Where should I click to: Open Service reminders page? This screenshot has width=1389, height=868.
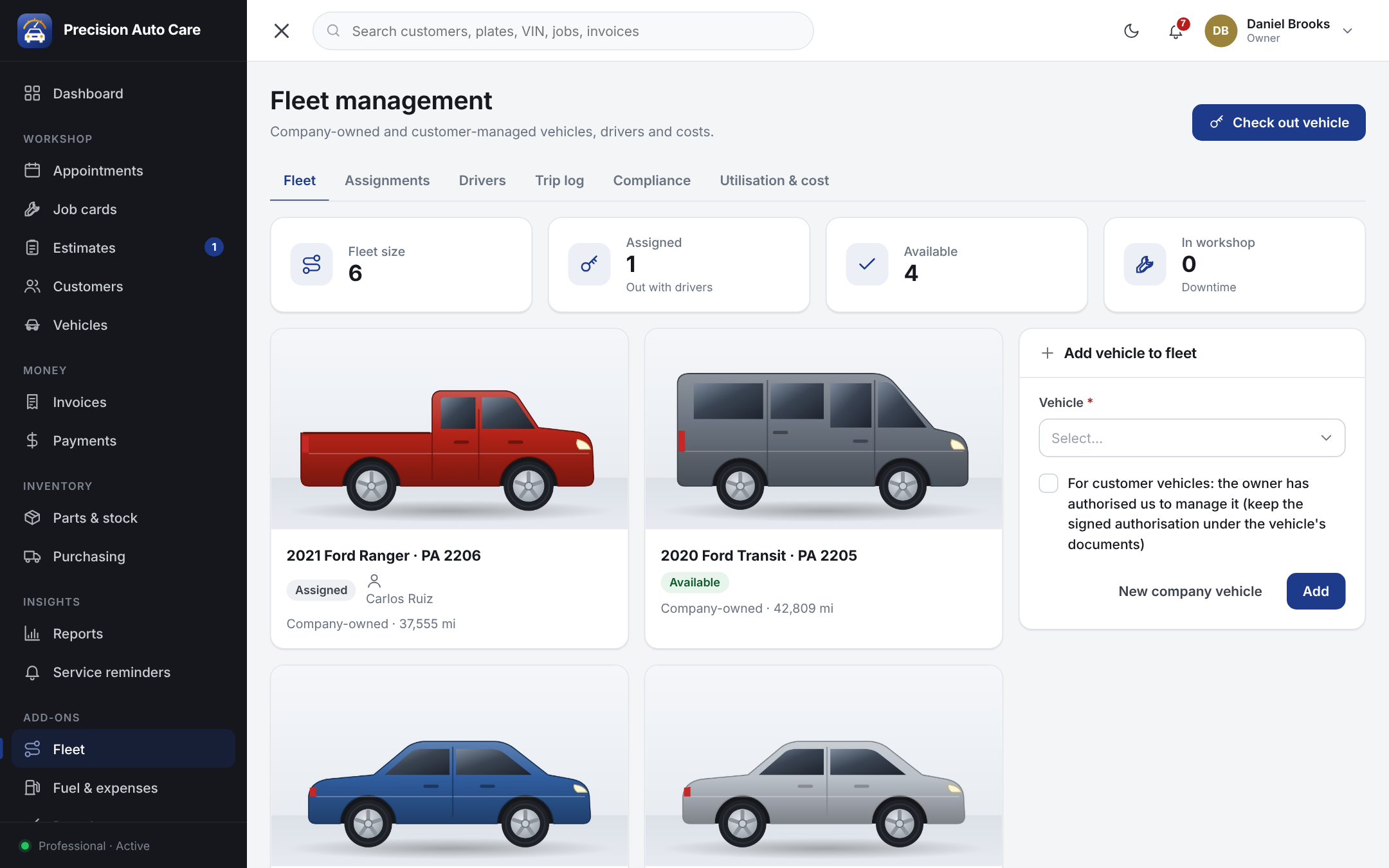123,672
